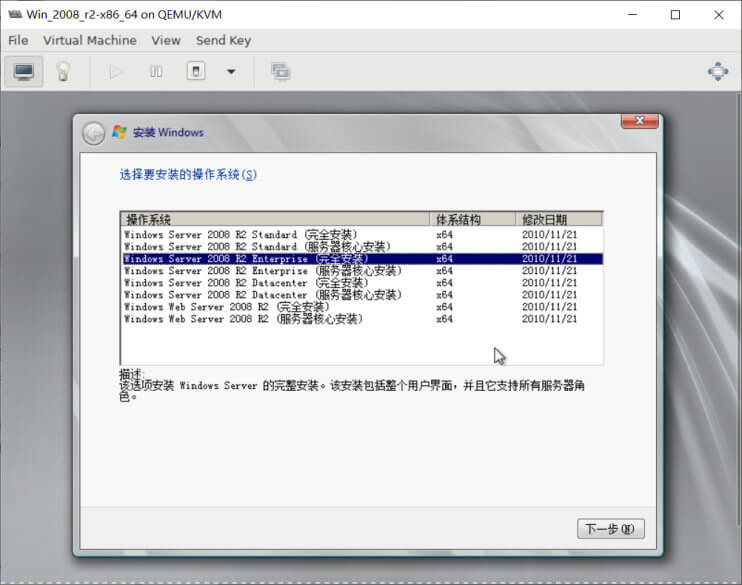Click the 修改日期 column header
The image size is (742, 585).
pyautogui.click(x=558, y=220)
